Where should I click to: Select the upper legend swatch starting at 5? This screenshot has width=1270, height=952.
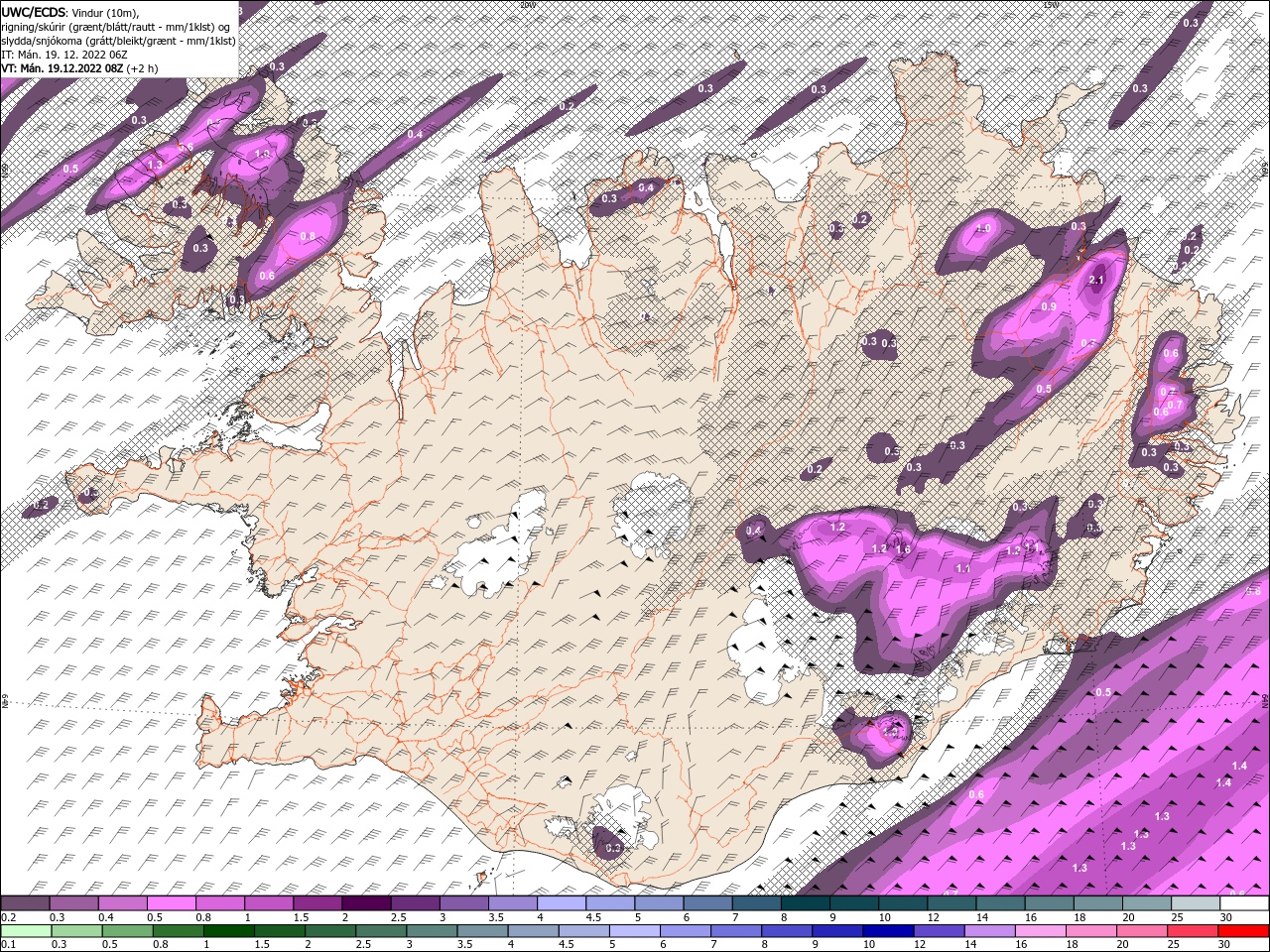tap(659, 903)
